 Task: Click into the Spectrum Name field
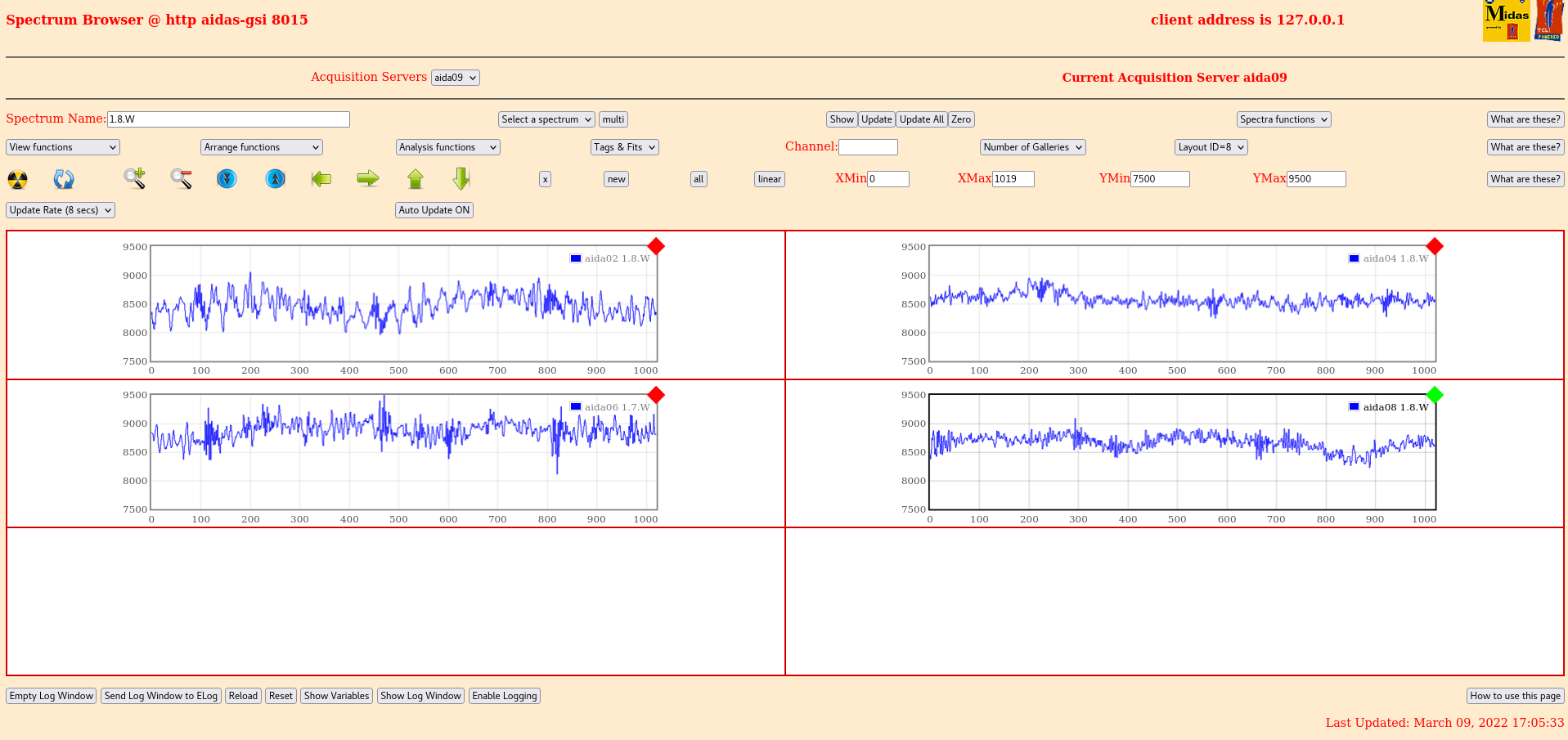click(228, 119)
